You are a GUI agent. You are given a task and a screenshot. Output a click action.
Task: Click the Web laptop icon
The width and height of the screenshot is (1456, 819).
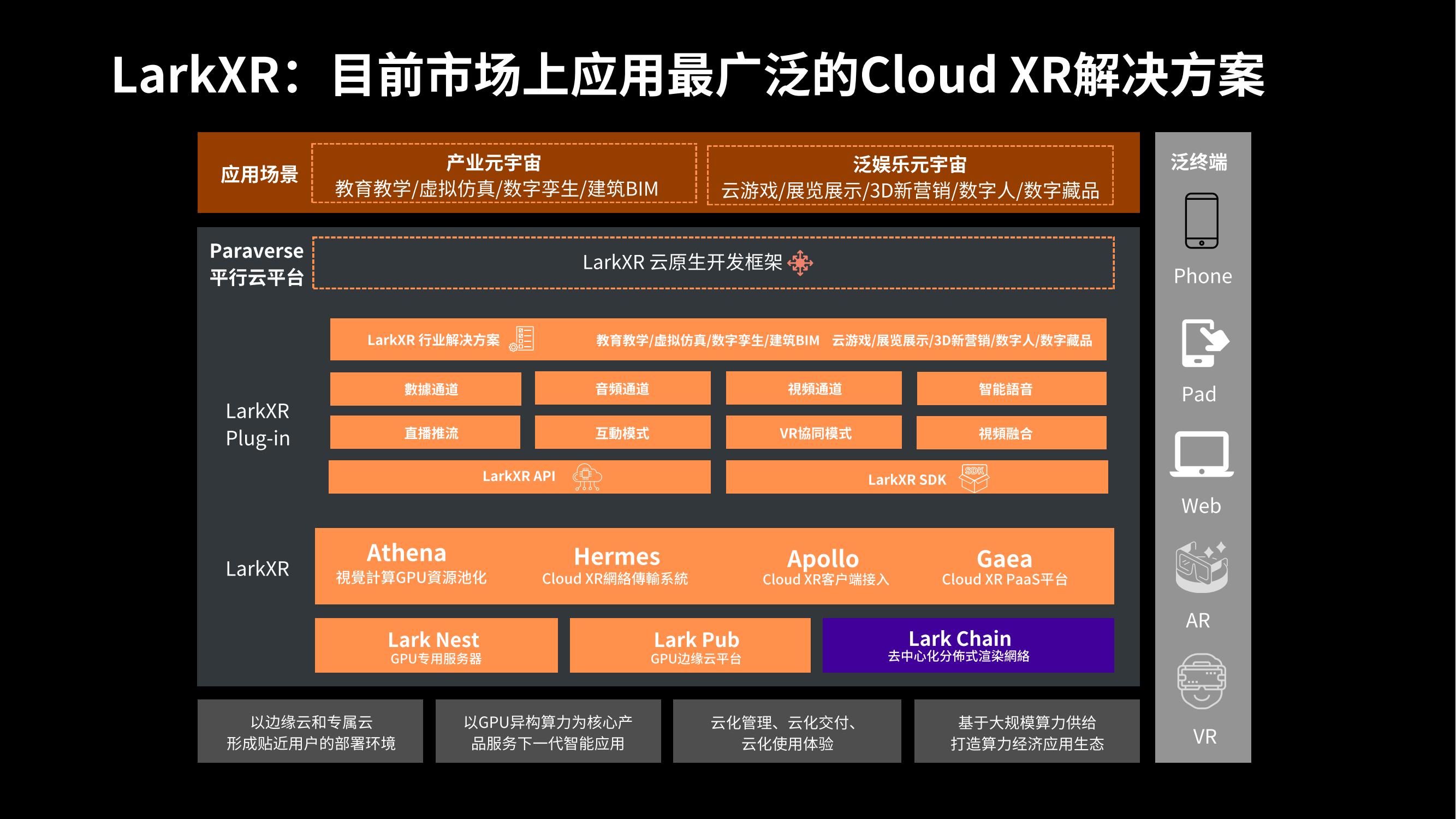pyautogui.click(x=1202, y=455)
